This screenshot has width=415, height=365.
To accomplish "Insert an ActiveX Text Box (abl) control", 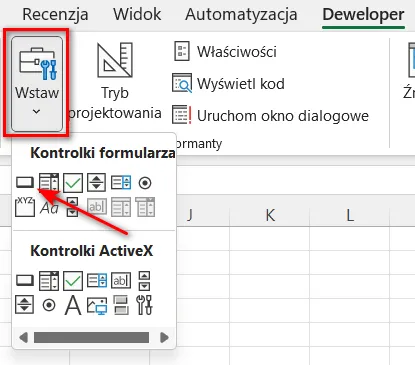I will [x=121, y=280].
